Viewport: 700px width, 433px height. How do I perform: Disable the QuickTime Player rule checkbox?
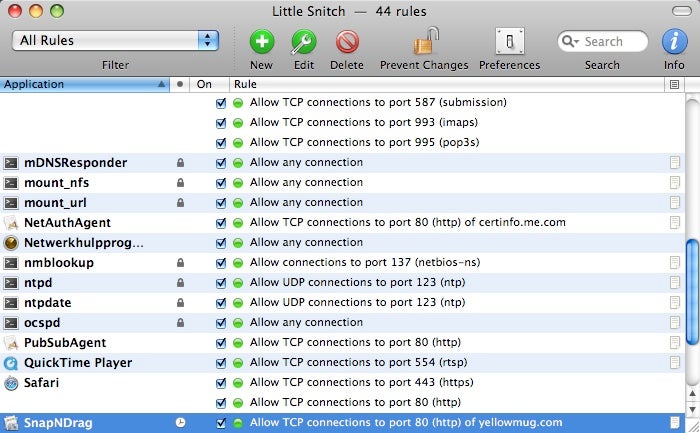[221, 362]
